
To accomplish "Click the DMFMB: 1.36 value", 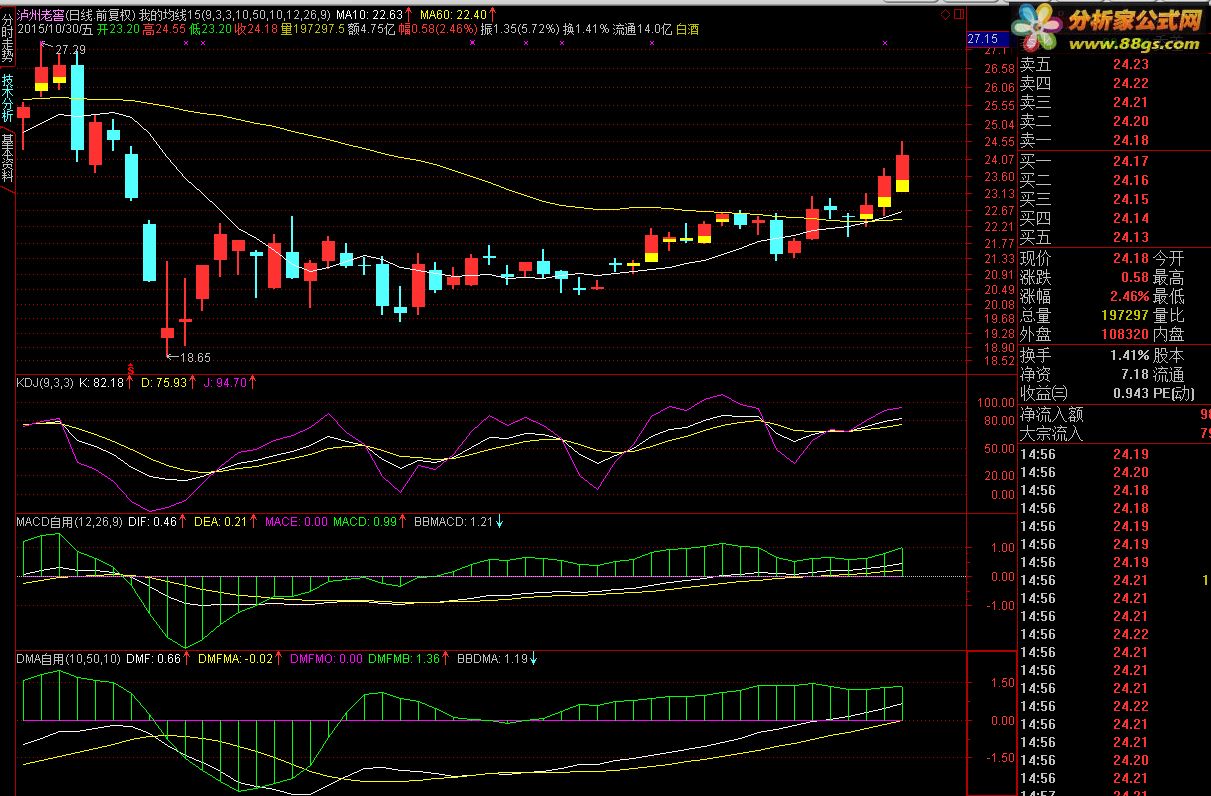I will 403,659.
